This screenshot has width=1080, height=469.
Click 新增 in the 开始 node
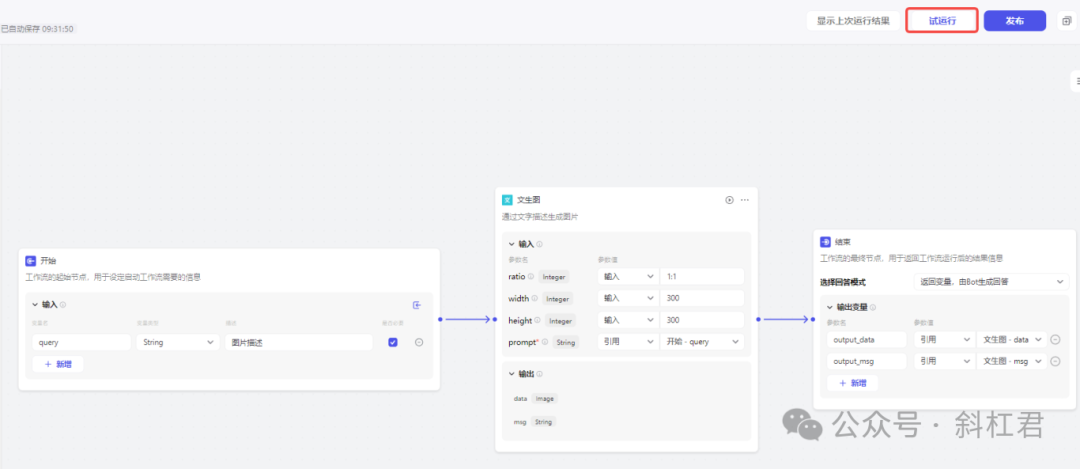coord(58,364)
